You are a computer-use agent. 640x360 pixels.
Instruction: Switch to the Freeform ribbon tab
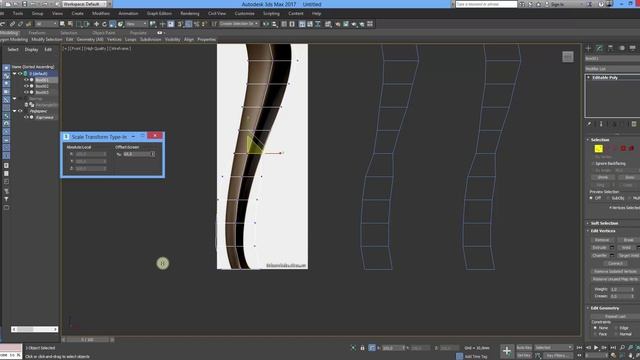click(x=37, y=33)
